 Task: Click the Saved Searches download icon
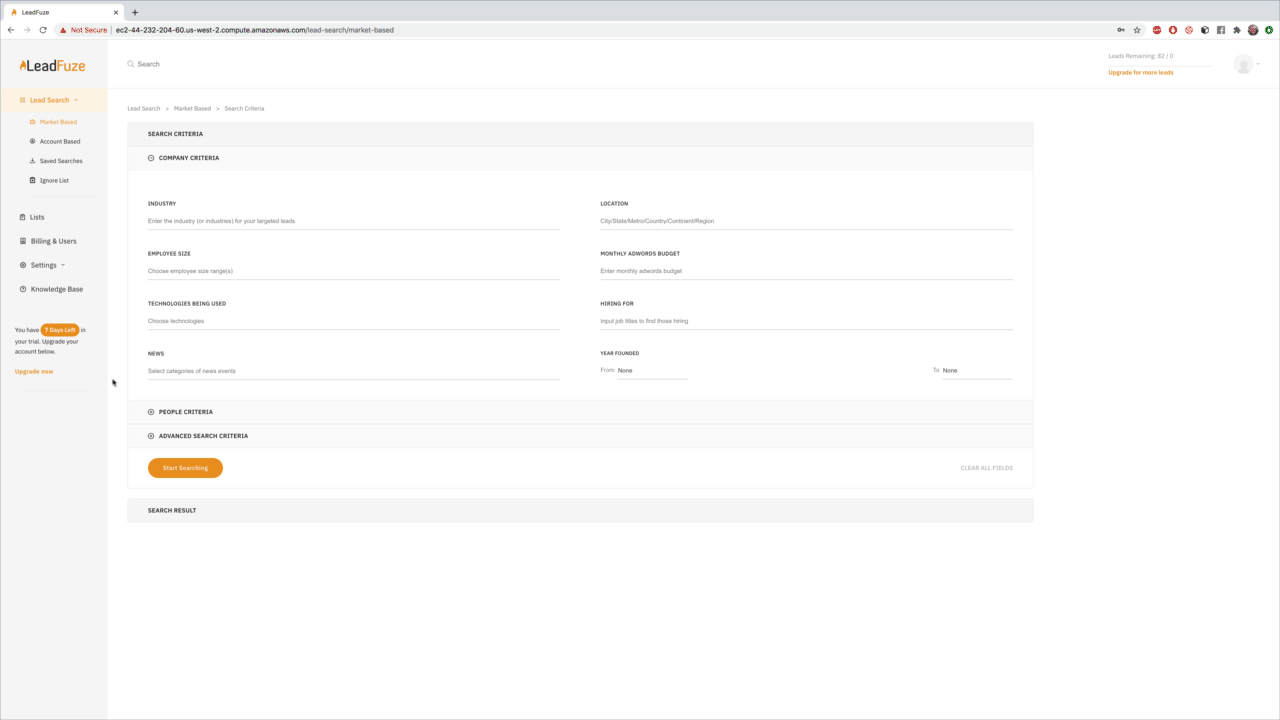click(x=33, y=161)
